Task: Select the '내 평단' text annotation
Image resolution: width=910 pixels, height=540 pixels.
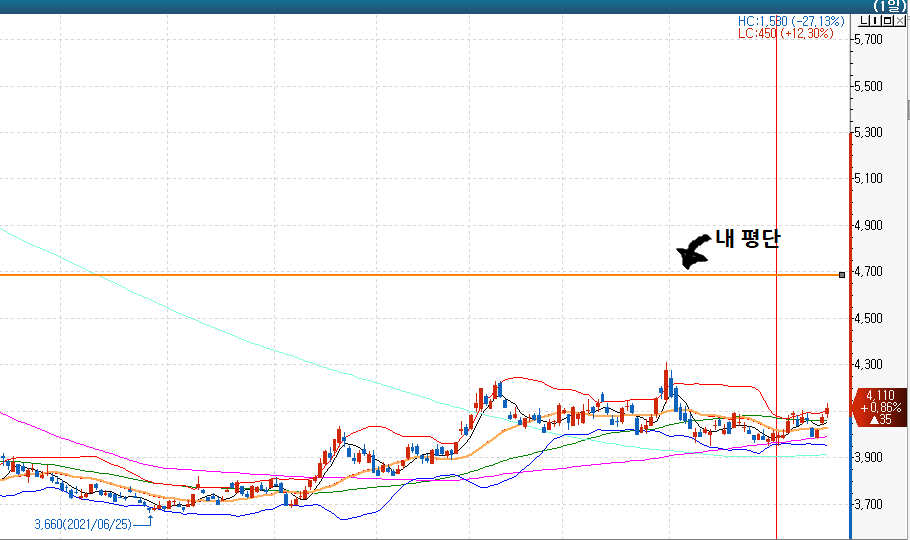Action: (746, 240)
